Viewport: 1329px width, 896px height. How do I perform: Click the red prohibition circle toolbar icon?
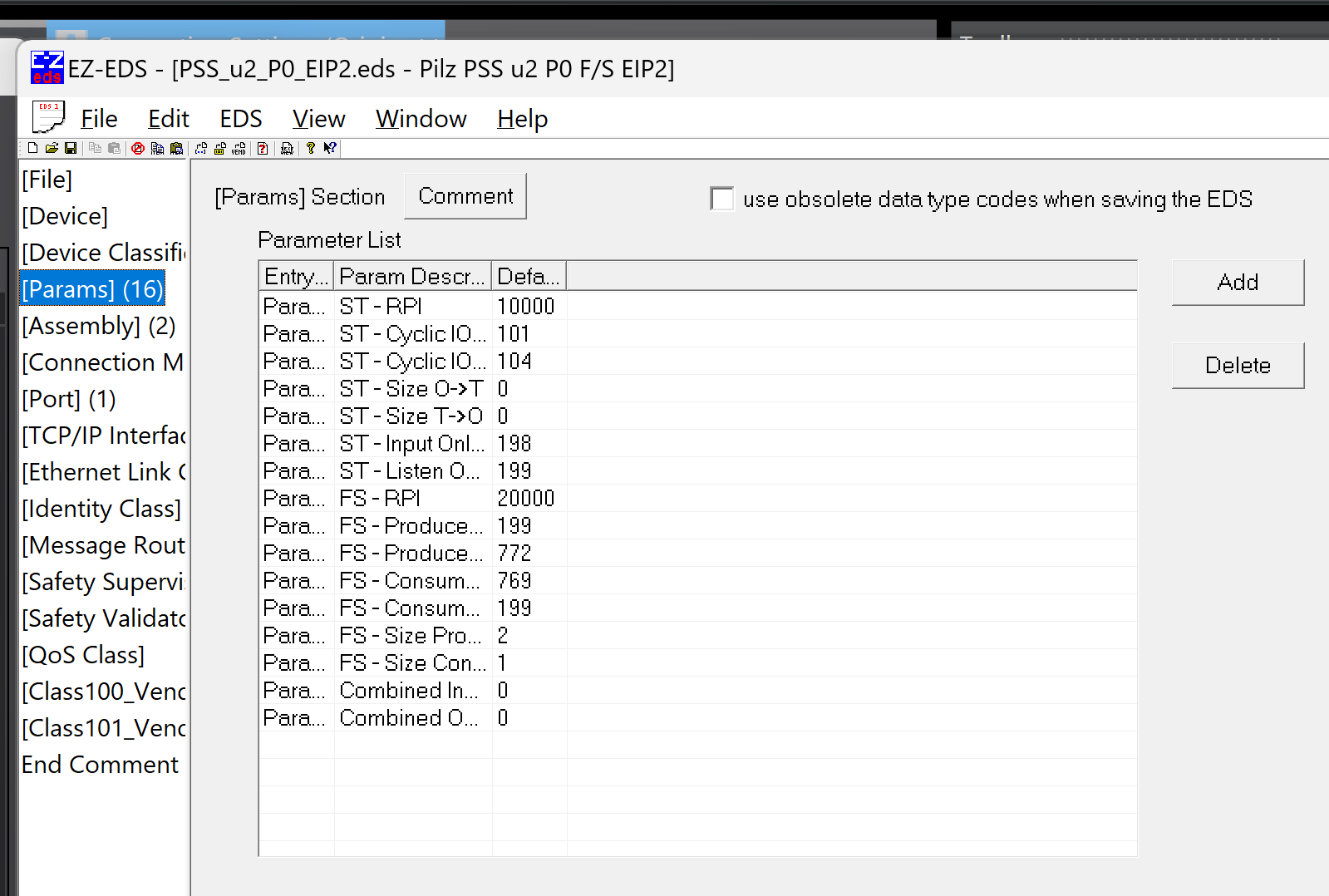tap(138, 148)
